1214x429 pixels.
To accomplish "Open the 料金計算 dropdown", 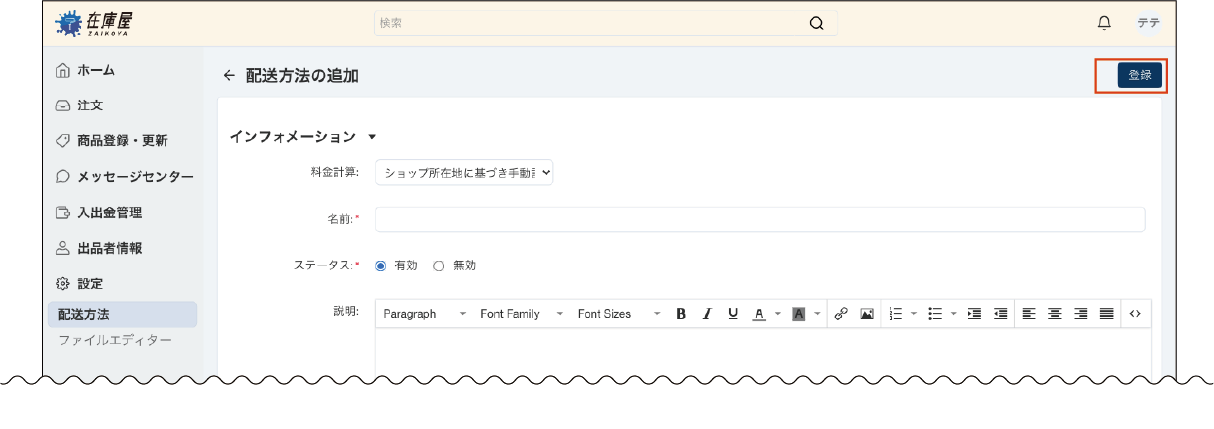I will tap(464, 173).
